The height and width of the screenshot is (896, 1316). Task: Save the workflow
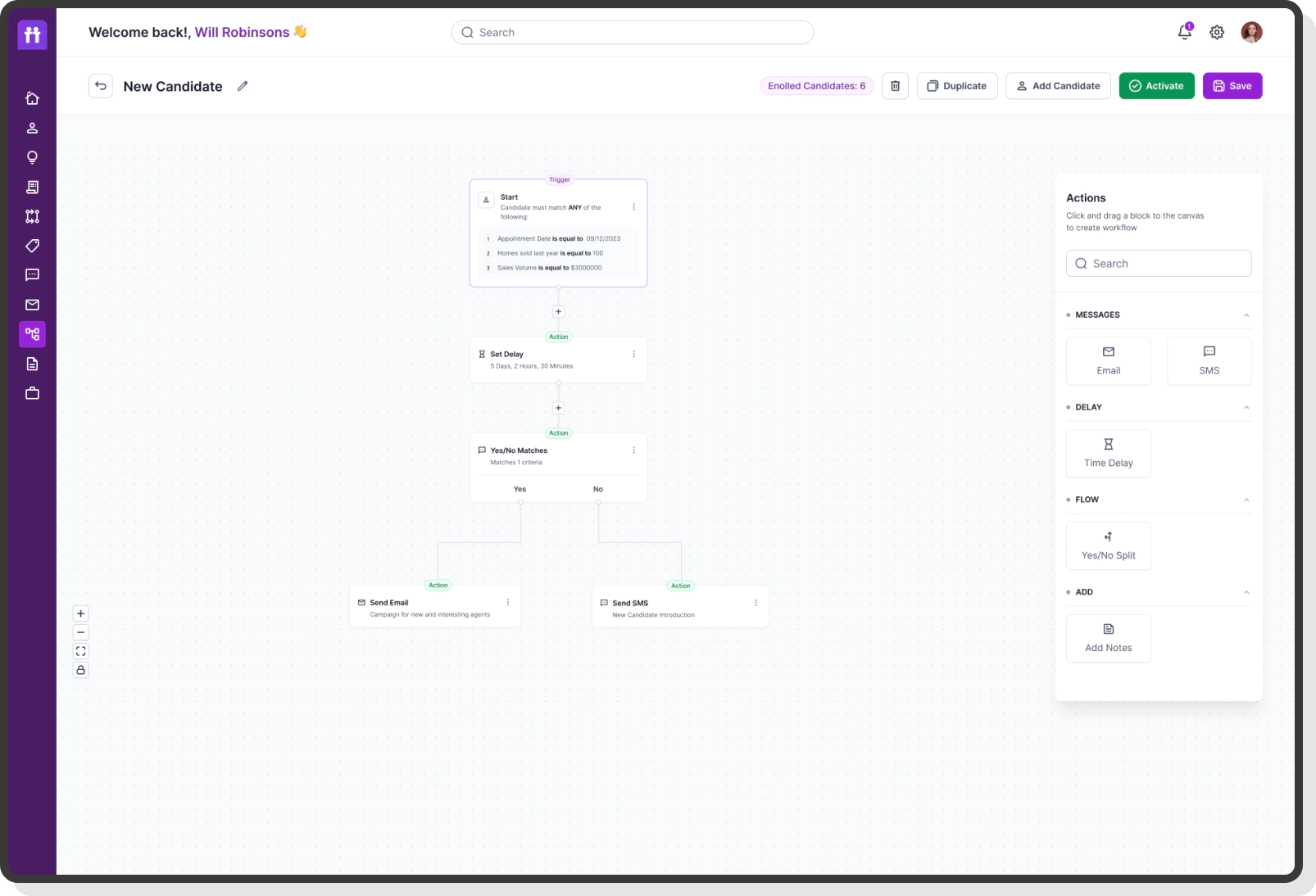(1232, 86)
